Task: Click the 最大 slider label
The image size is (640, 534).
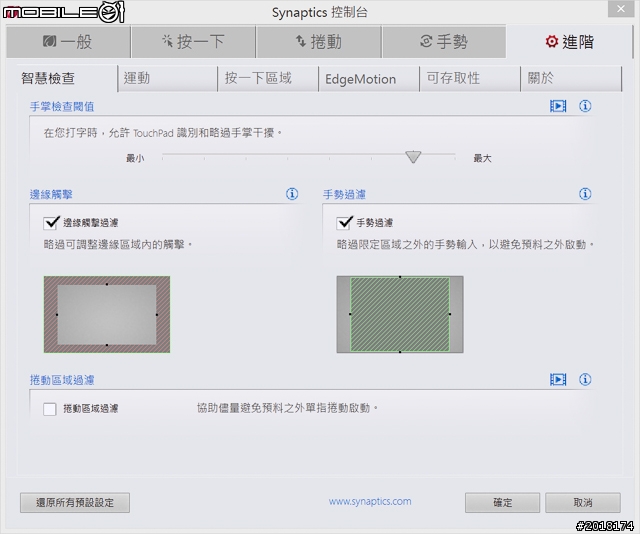Action: (x=482, y=158)
